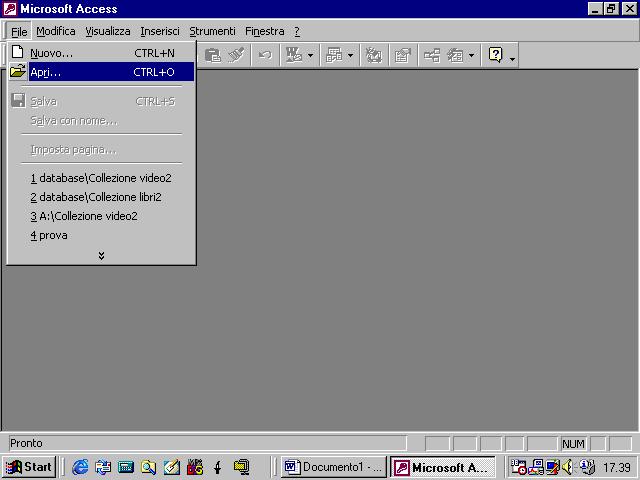Click the New Object toolbar icon
The image size is (640, 480).
coord(455,55)
